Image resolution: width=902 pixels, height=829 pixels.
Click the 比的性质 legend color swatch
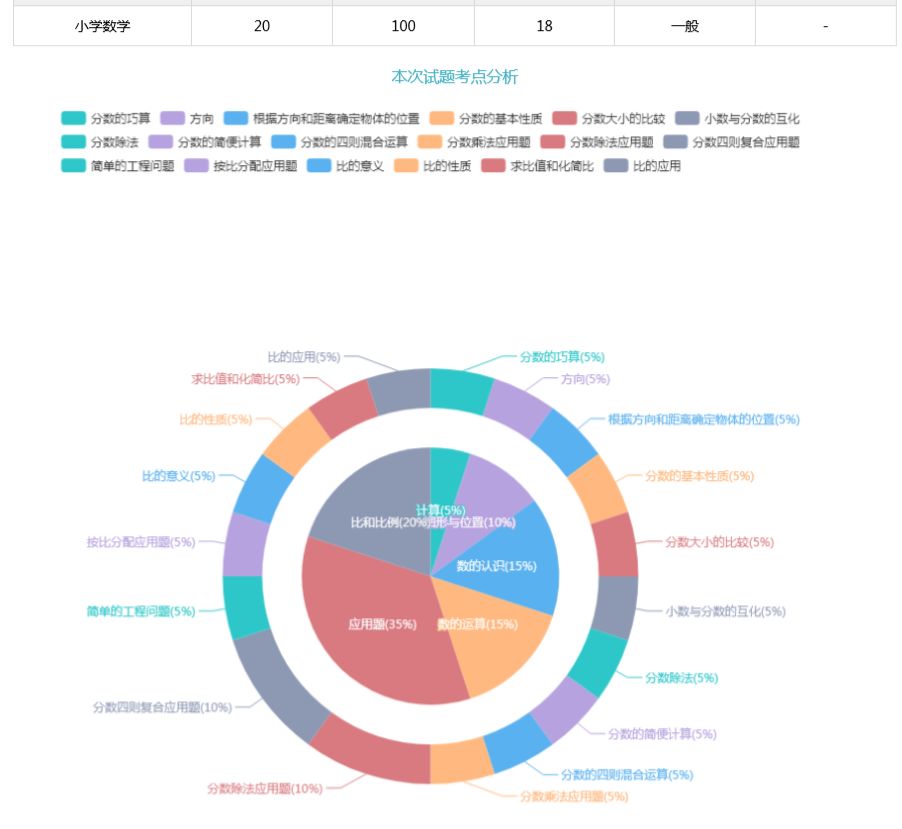407,166
